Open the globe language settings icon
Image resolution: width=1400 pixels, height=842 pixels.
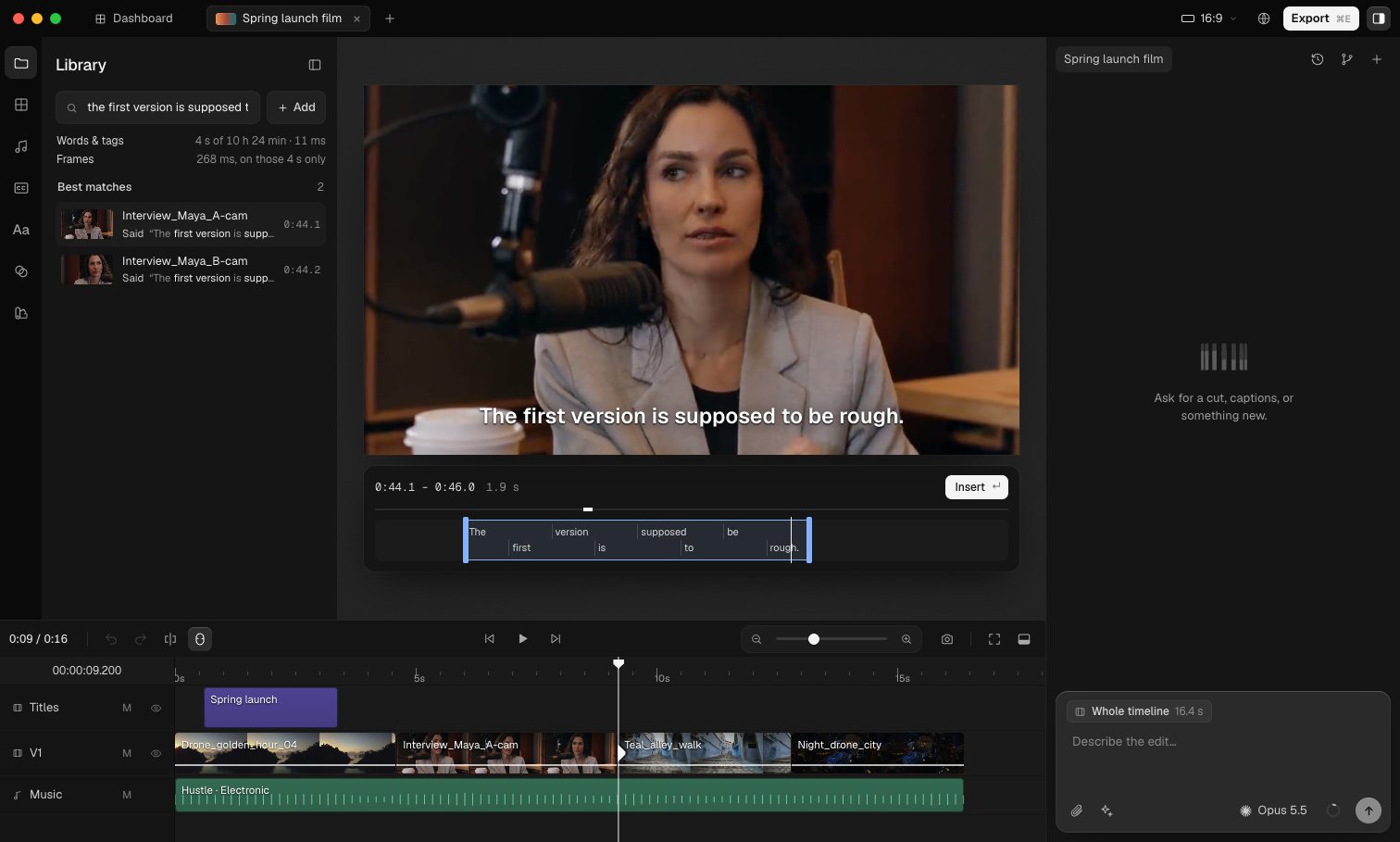tap(1264, 19)
